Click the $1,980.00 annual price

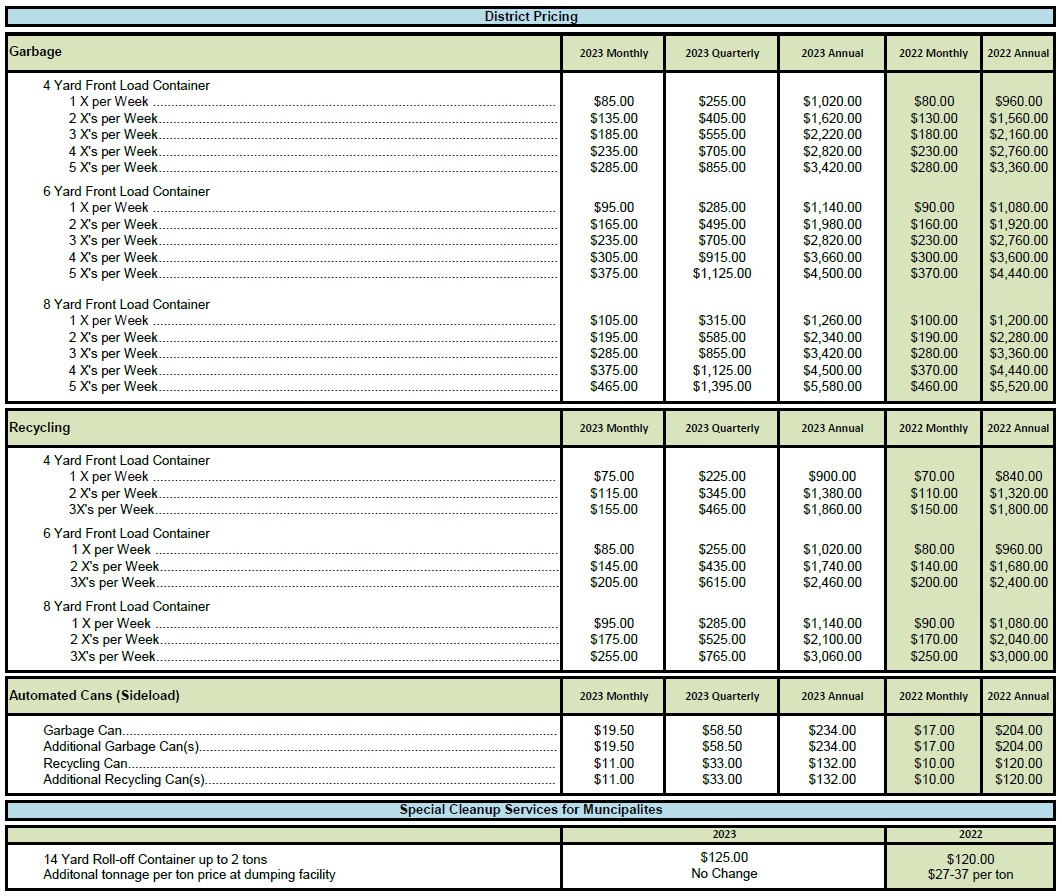click(x=832, y=224)
